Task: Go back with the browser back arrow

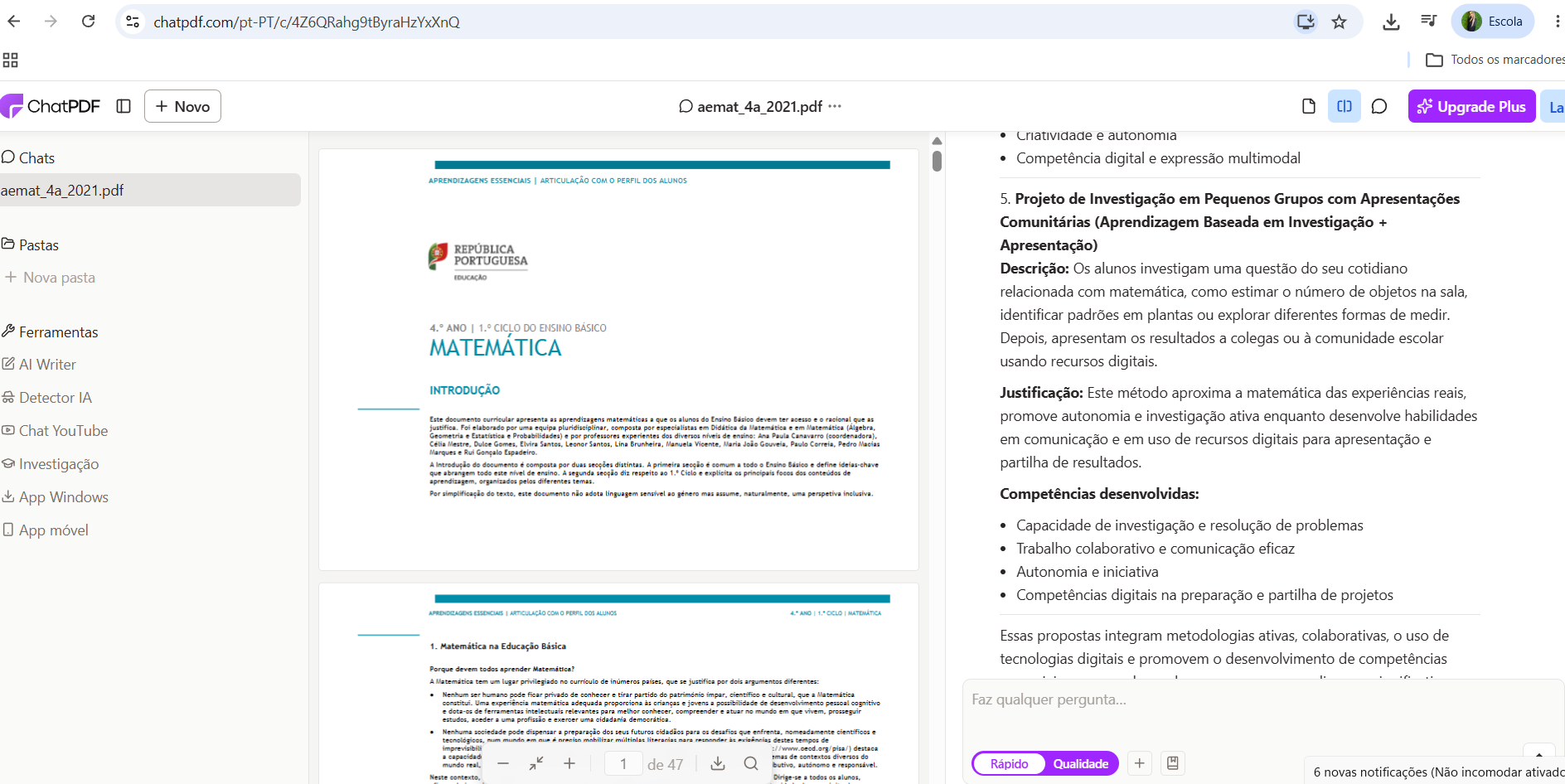Action: pyautogui.click(x=14, y=22)
